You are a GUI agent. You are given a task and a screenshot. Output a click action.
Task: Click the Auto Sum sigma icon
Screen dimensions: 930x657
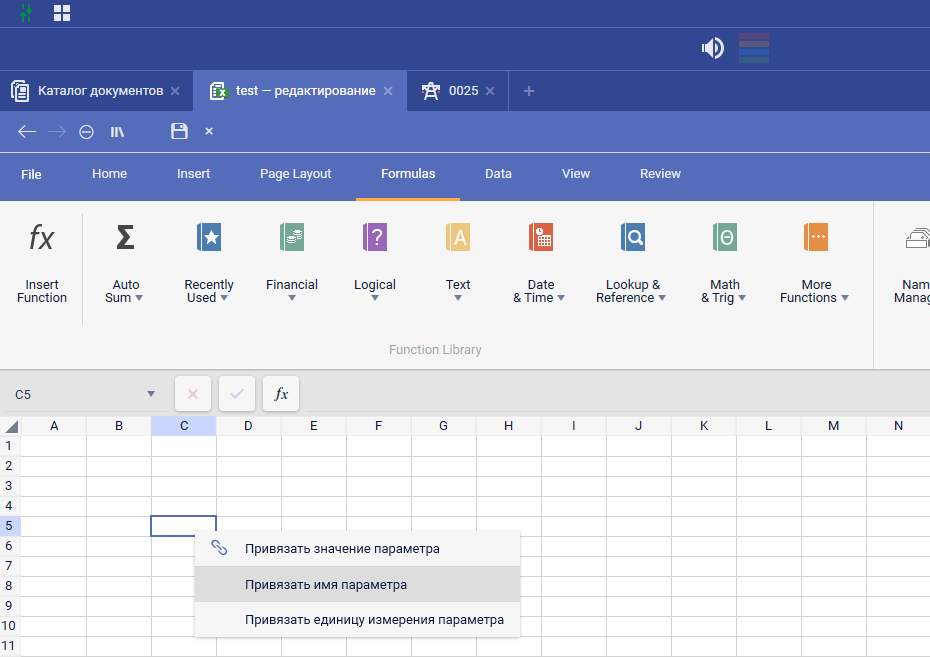coord(125,238)
